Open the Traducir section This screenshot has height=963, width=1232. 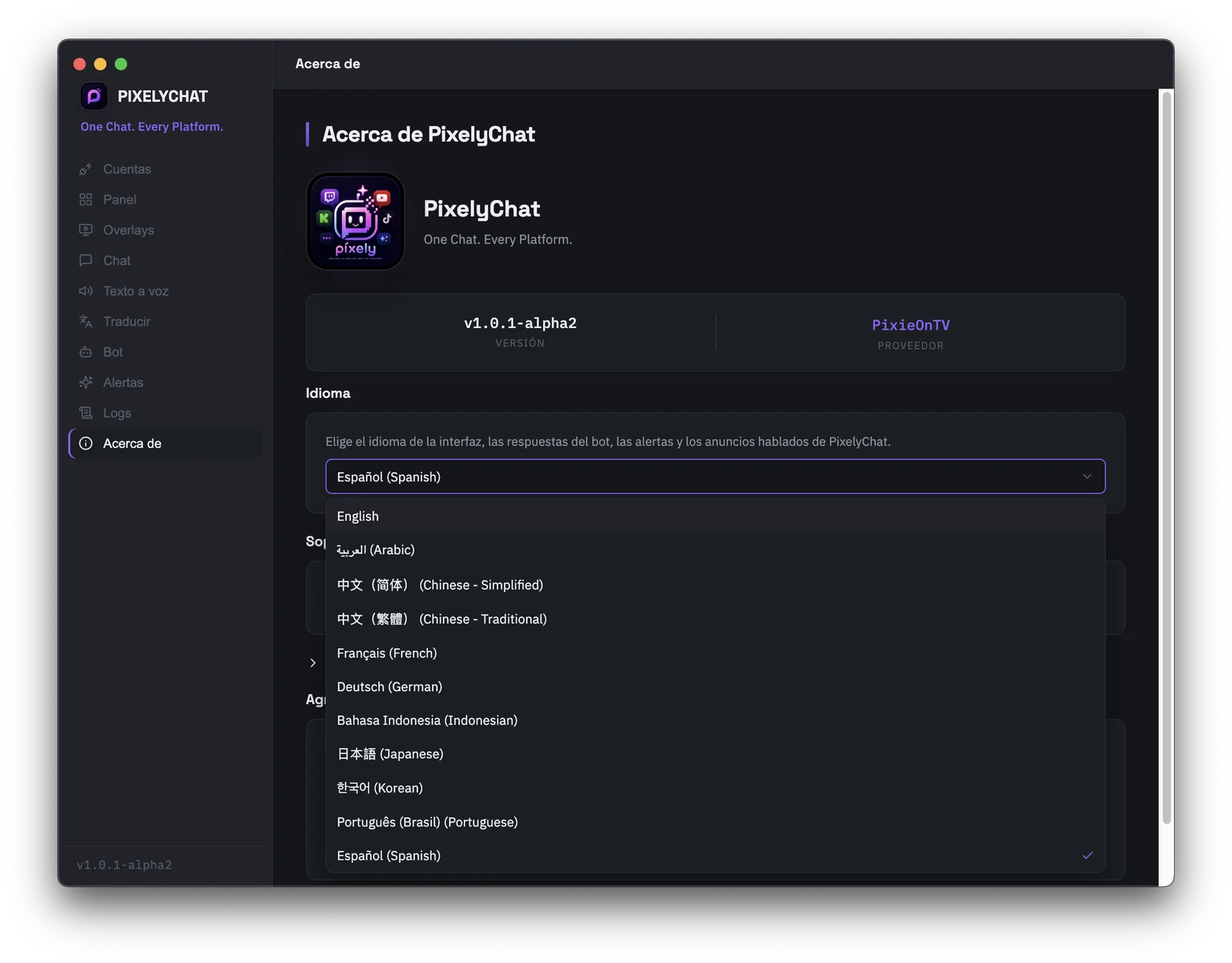click(165, 322)
